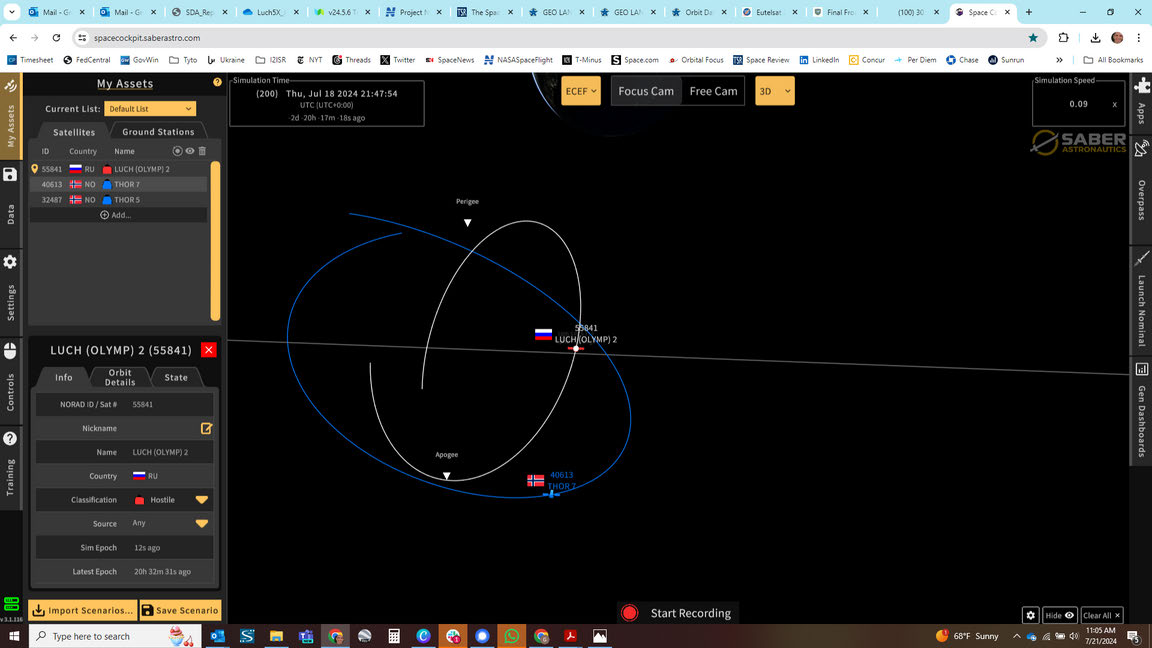Open Outlook from the Windows taskbar

click(x=217, y=636)
